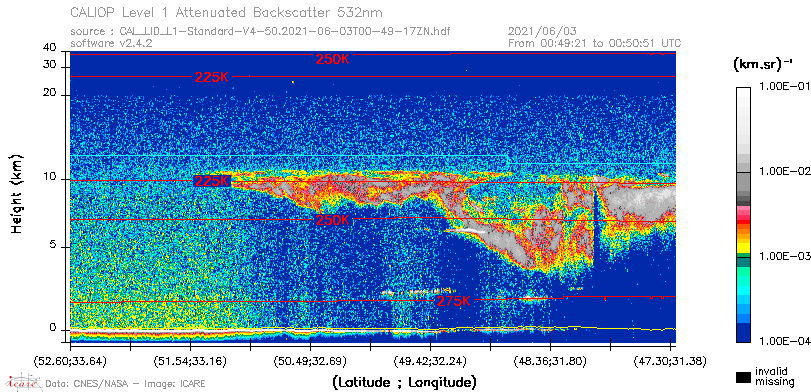Click the 0 km height tick label

pos(52,327)
